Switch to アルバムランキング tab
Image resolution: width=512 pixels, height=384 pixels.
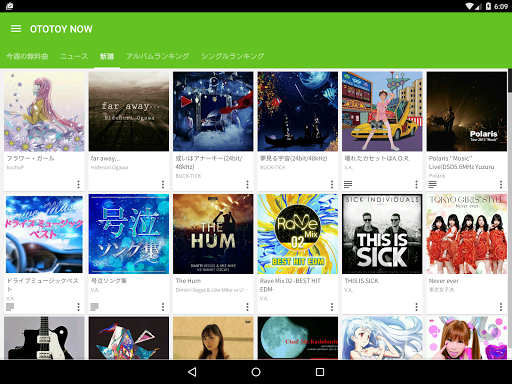(157, 56)
